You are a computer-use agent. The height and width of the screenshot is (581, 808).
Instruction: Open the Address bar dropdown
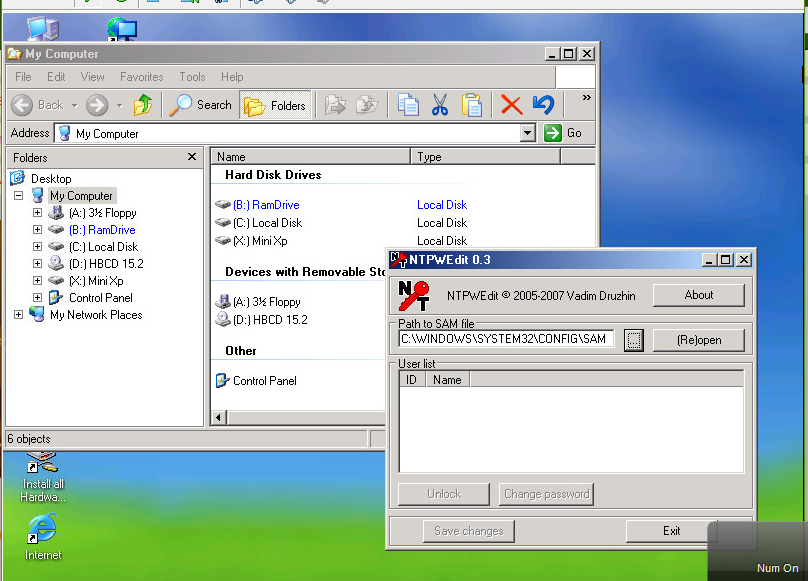(x=528, y=133)
